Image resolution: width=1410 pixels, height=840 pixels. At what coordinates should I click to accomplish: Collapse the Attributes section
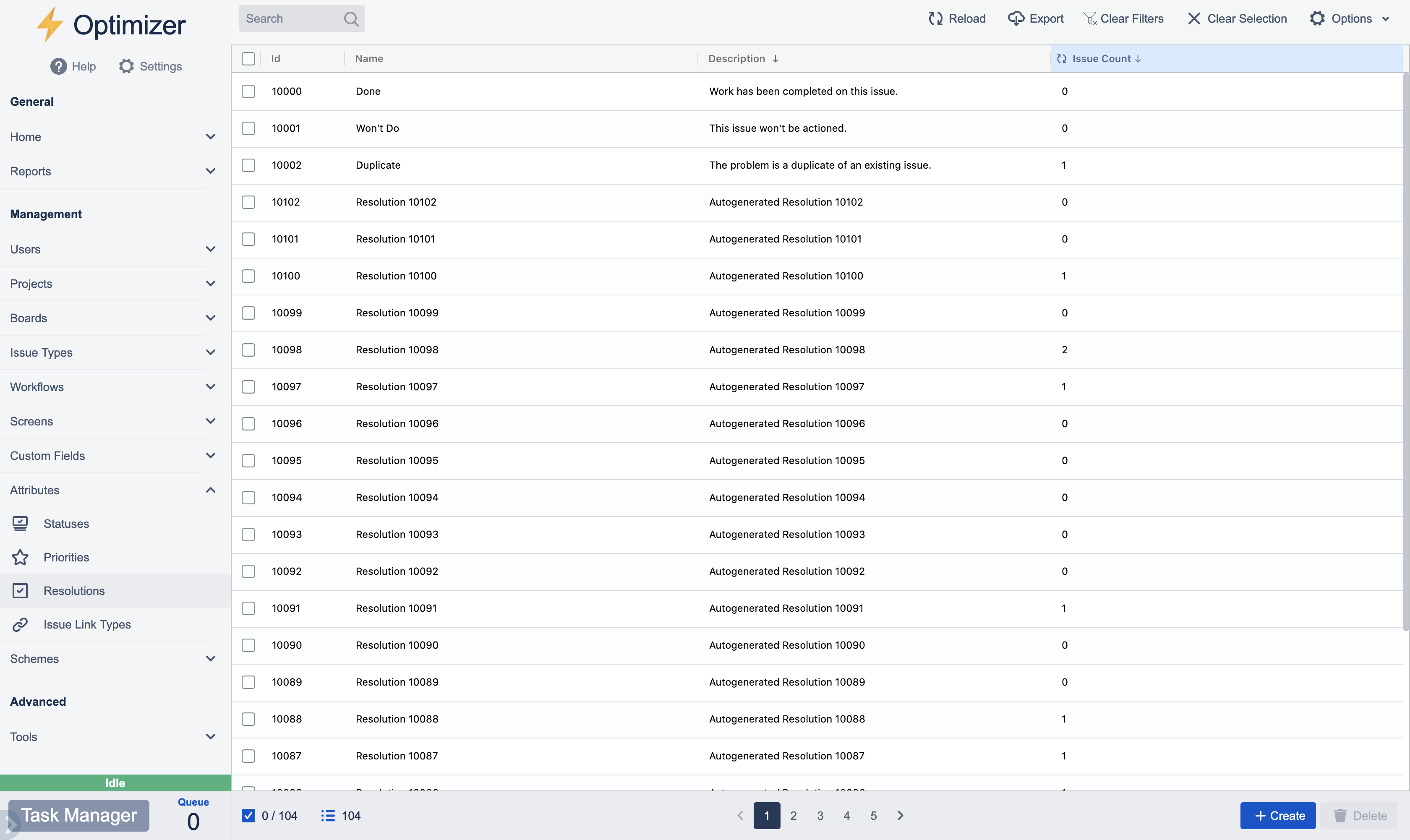pos(211,490)
